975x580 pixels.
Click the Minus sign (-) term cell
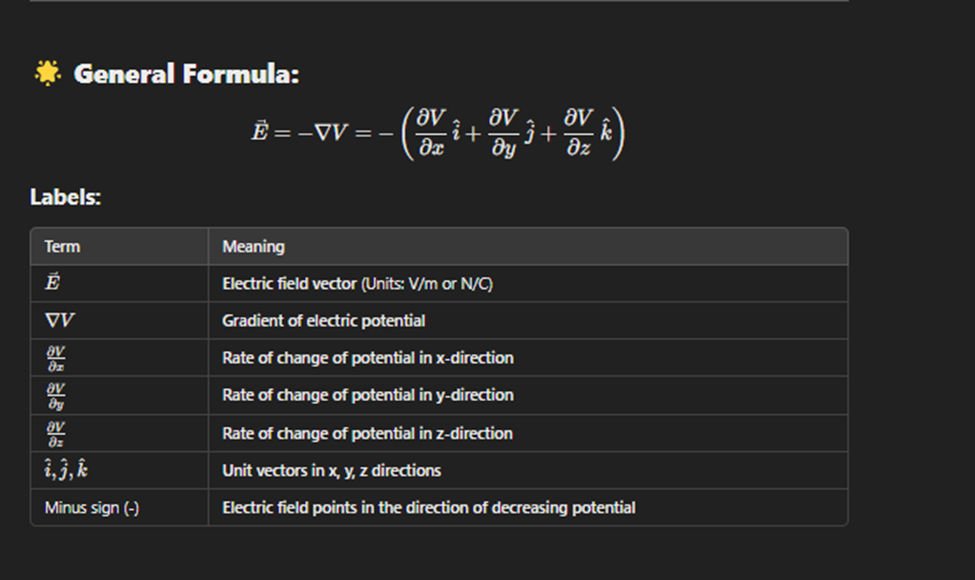92,508
